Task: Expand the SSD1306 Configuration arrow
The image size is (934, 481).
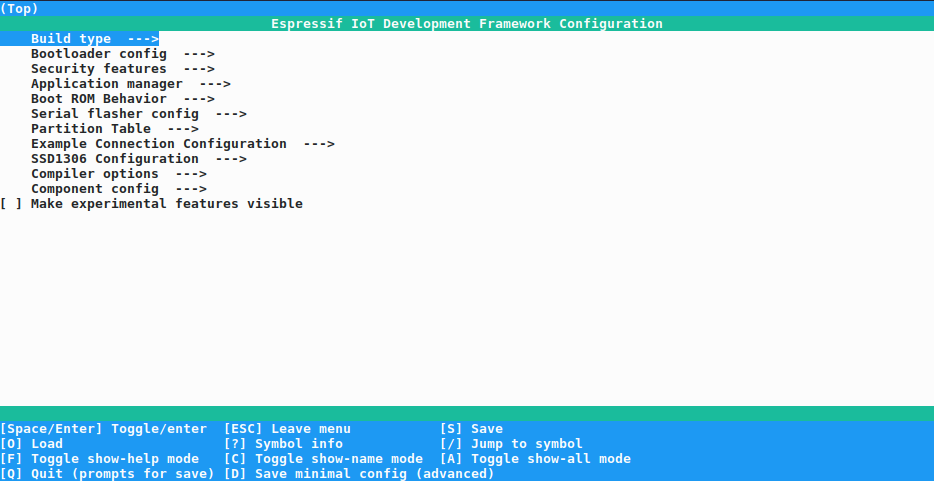Action: point(231,159)
